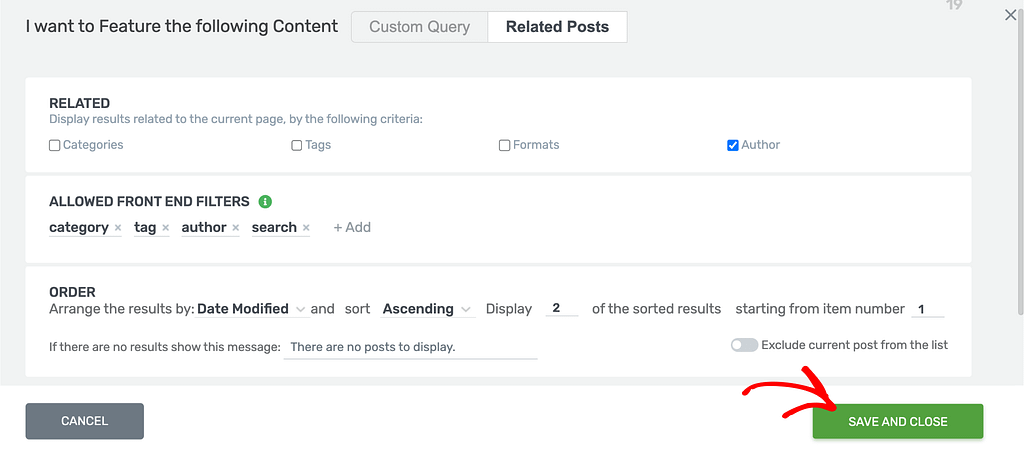
Task: Click the Display count input field
Action: pos(562,308)
